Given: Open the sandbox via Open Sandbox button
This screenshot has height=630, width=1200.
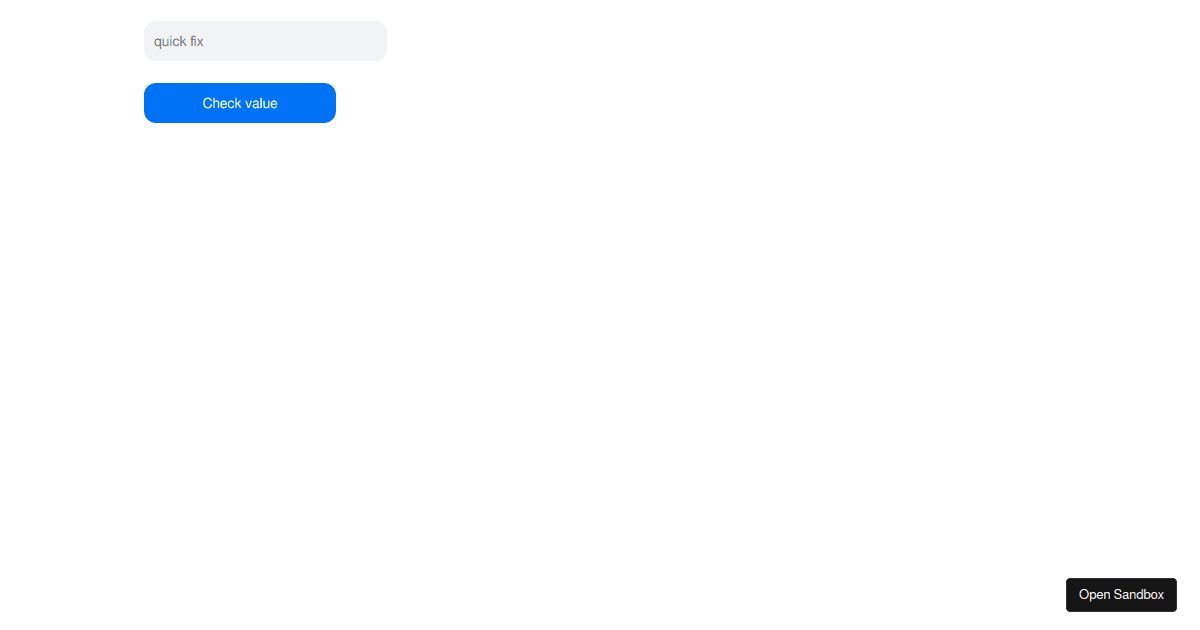Looking at the screenshot, I should tap(1121, 595).
